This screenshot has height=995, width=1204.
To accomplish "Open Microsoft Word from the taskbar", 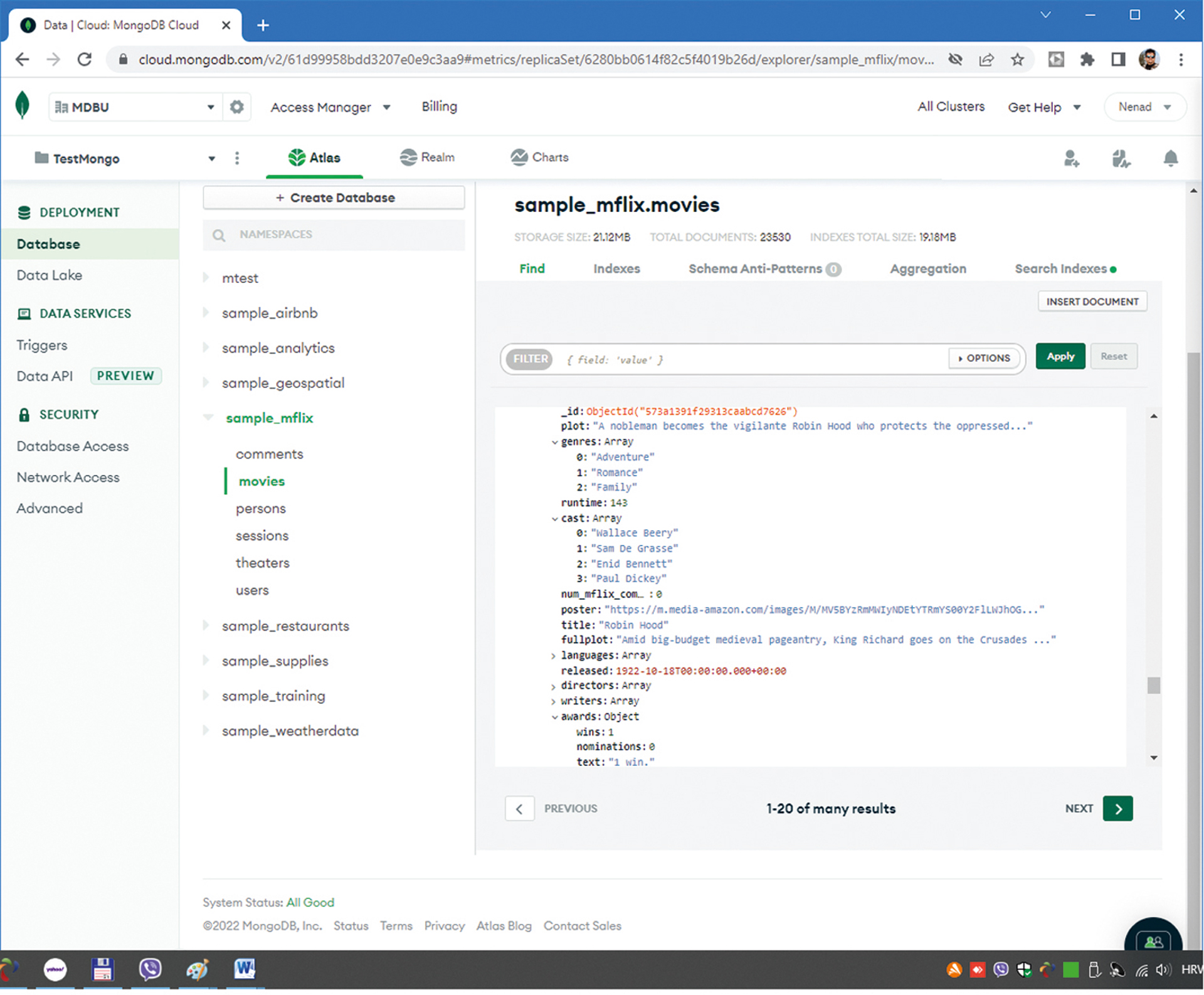I will tap(245, 969).
